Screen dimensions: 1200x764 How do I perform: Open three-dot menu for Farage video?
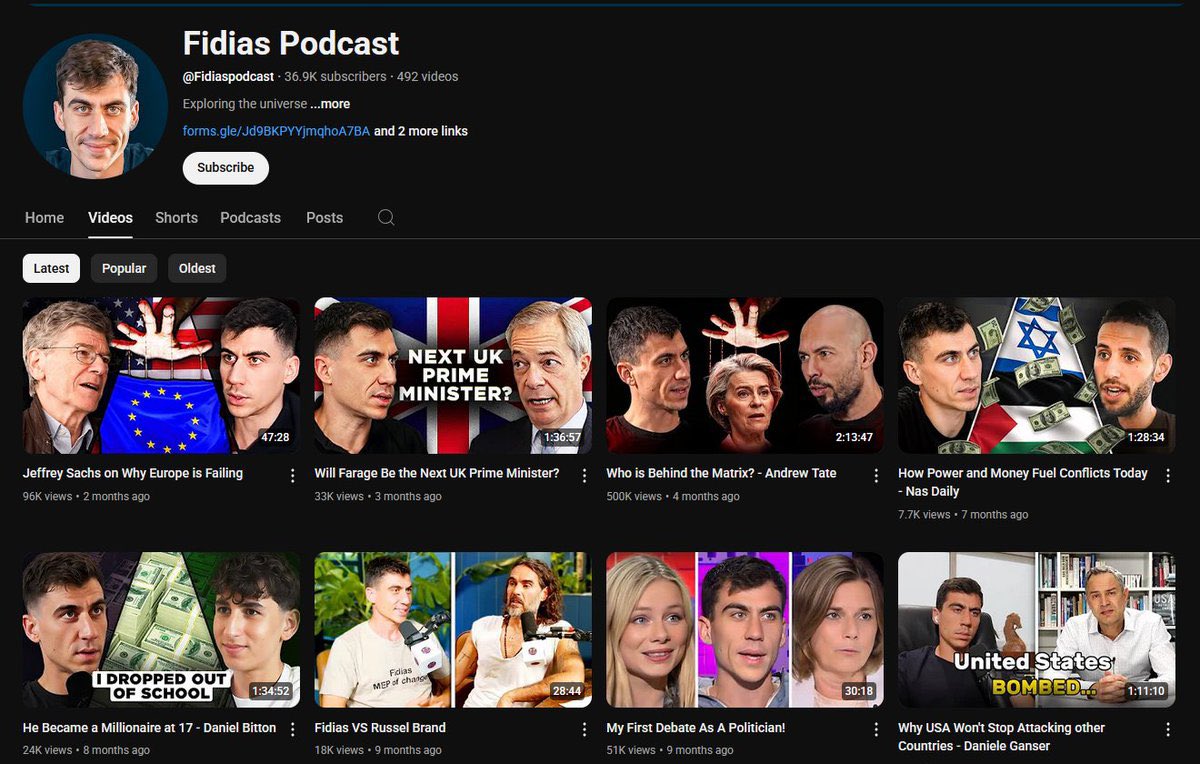click(x=584, y=476)
